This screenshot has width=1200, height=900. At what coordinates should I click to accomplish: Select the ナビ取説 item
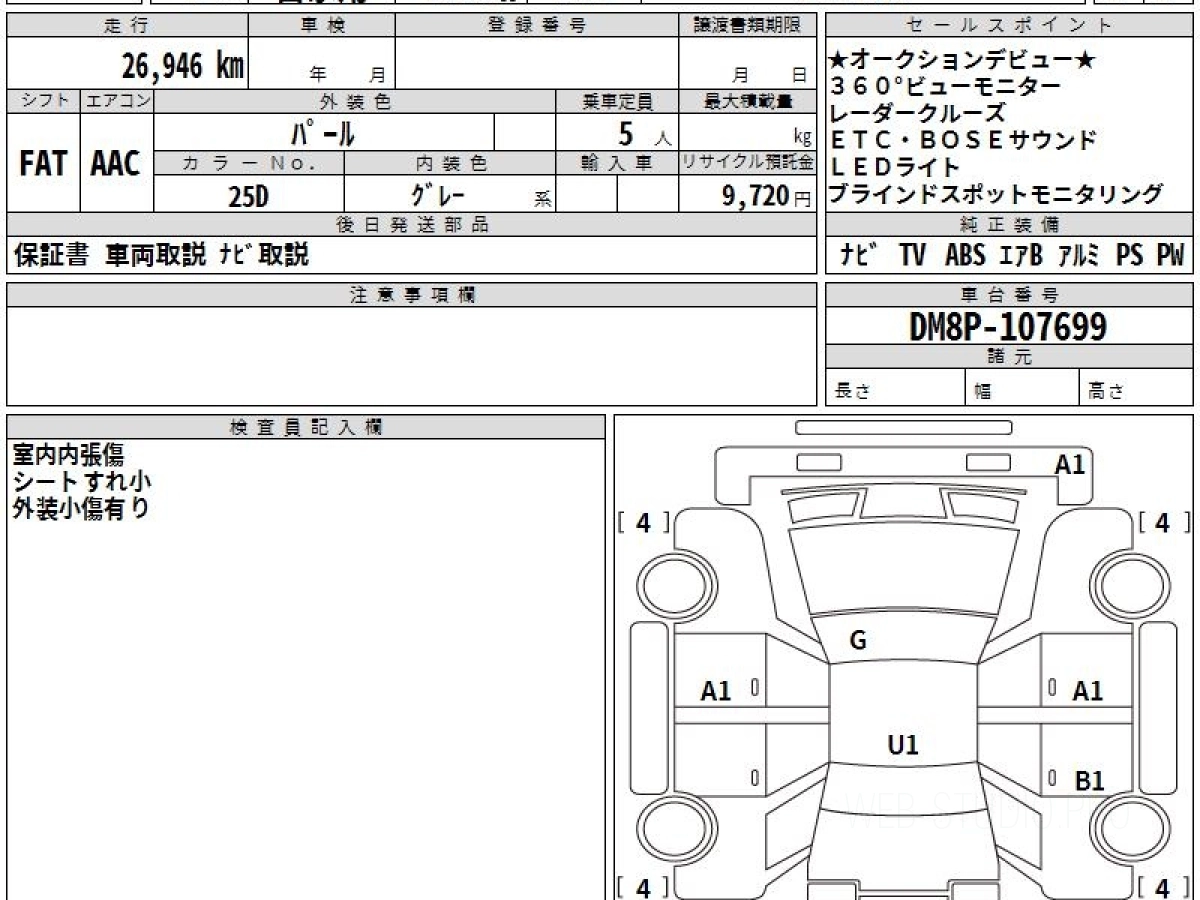click(x=264, y=255)
